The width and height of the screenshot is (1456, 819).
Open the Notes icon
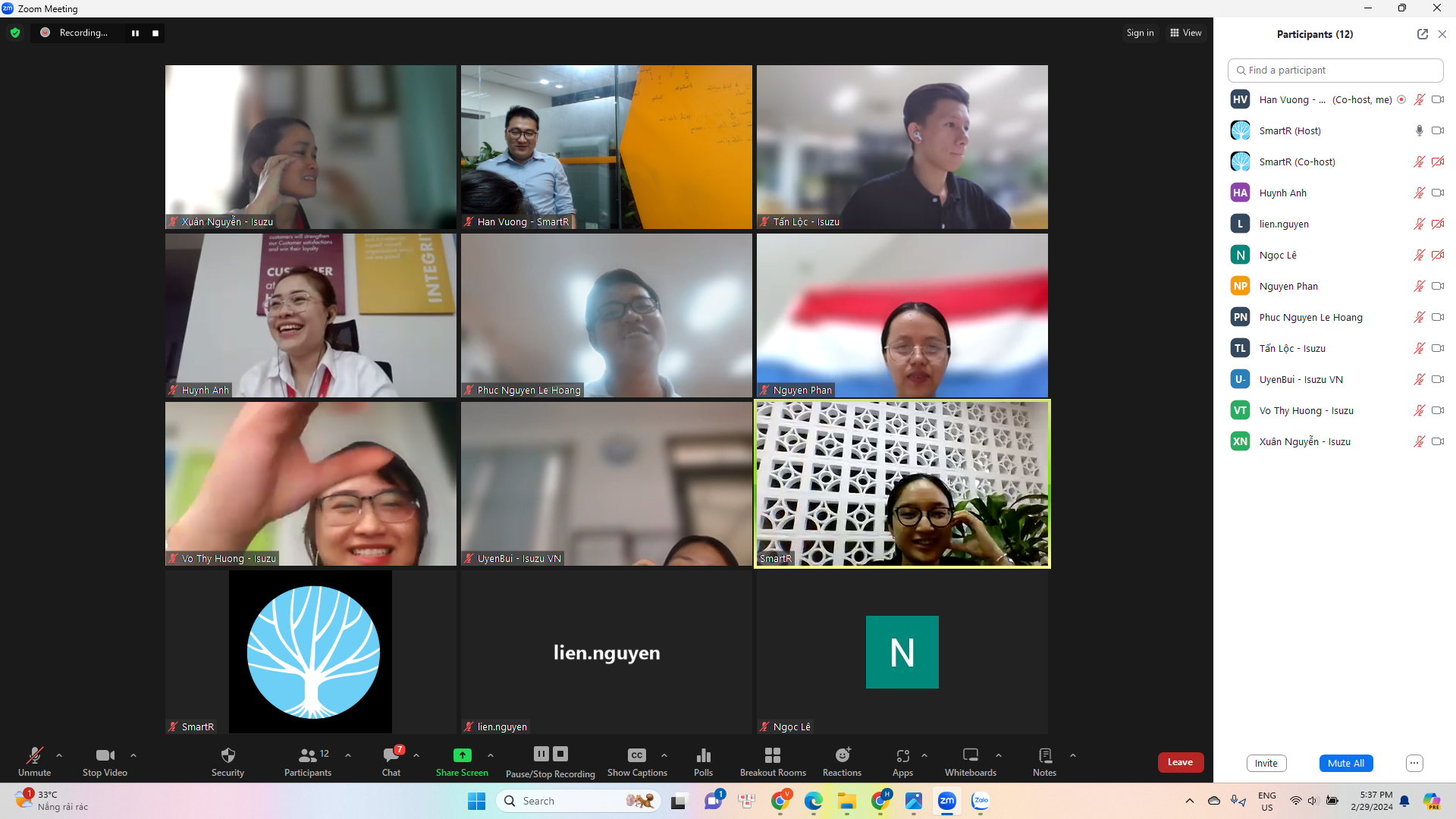[x=1044, y=755]
